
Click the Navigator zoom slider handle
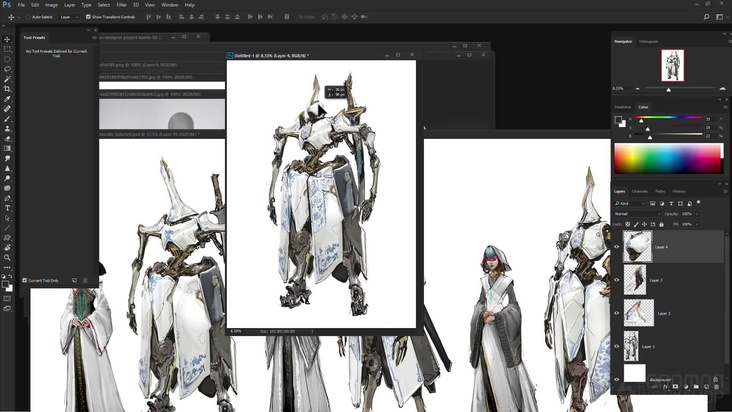[x=669, y=89]
